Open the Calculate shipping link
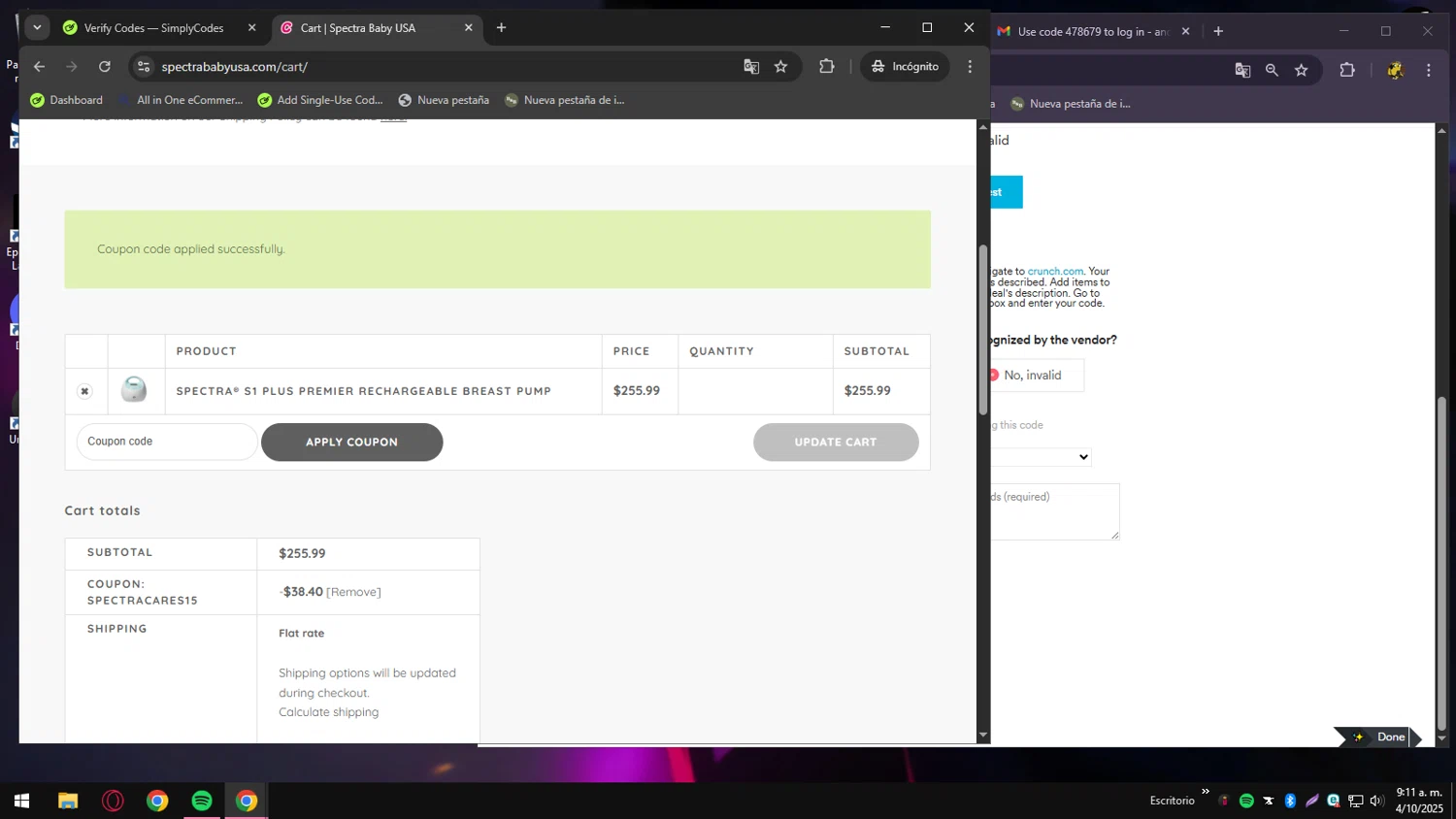Screen dimensions: 1456x819 tap(328, 712)
